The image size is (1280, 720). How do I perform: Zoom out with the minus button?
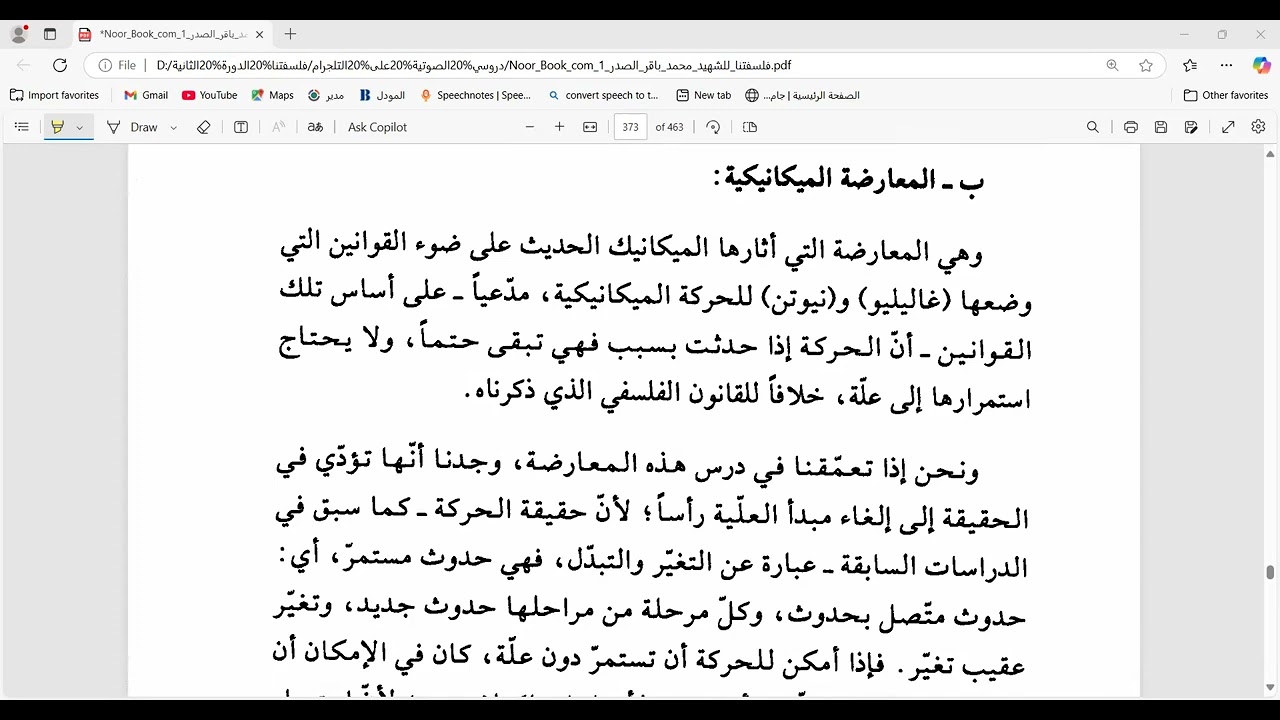(530, 127)
